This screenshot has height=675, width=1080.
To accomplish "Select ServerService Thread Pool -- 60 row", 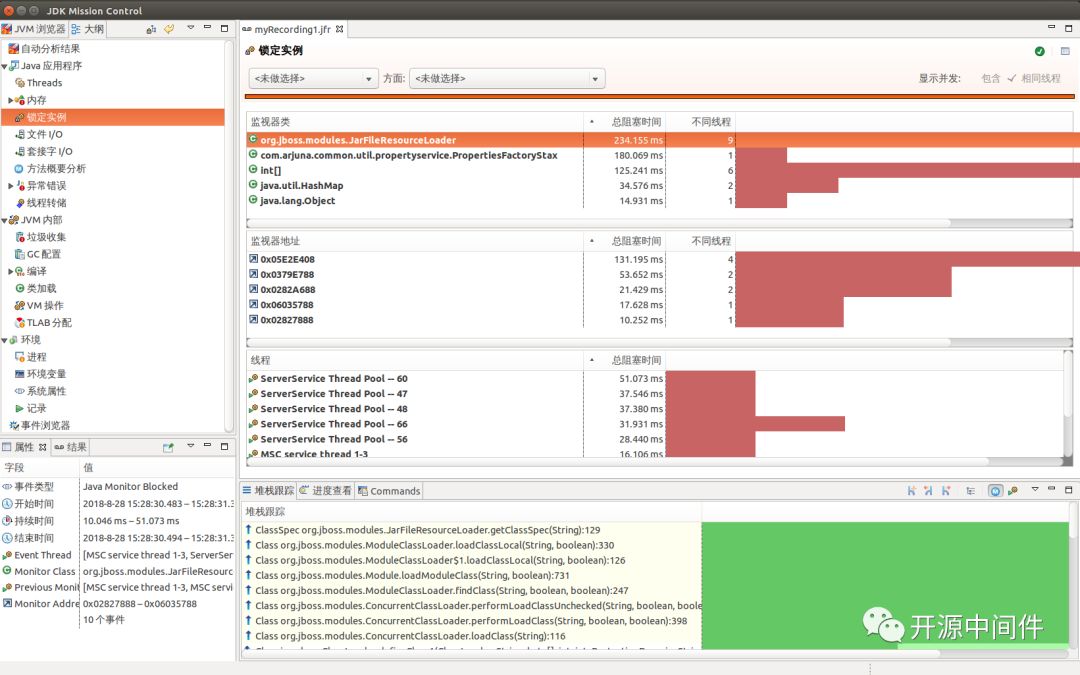I will [x=654, y=378].
